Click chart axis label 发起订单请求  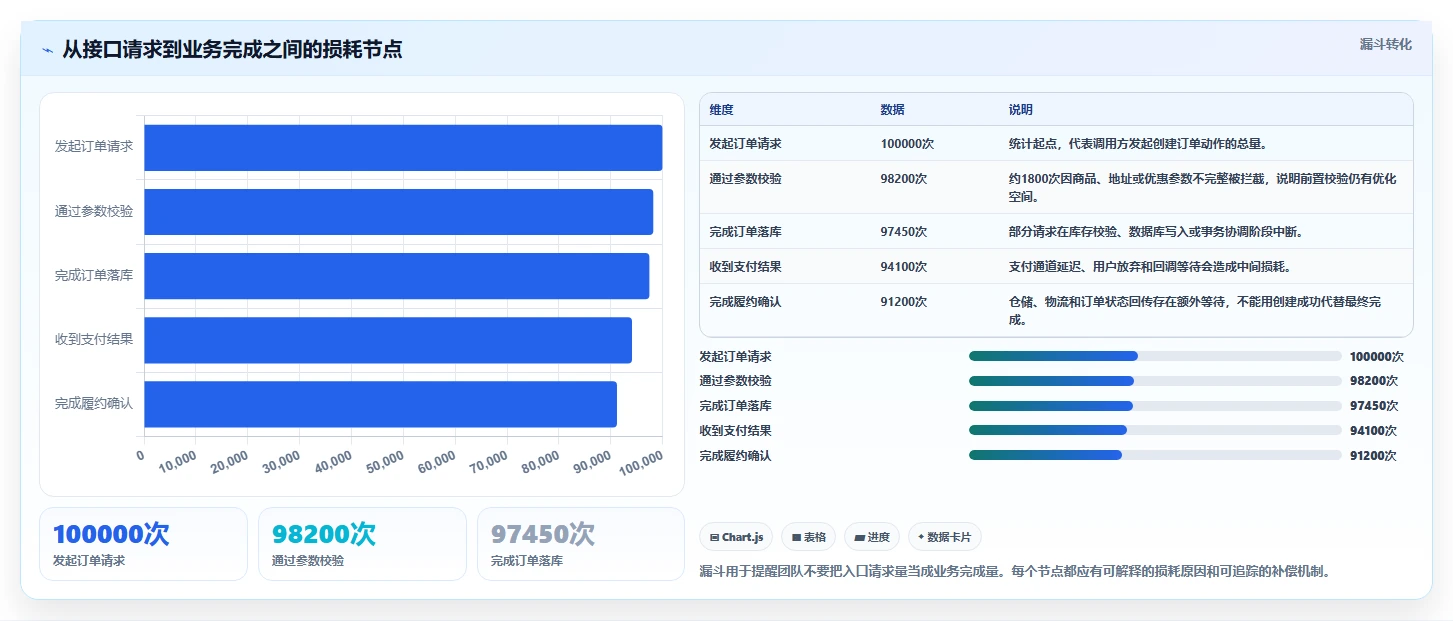coord(94,147)
